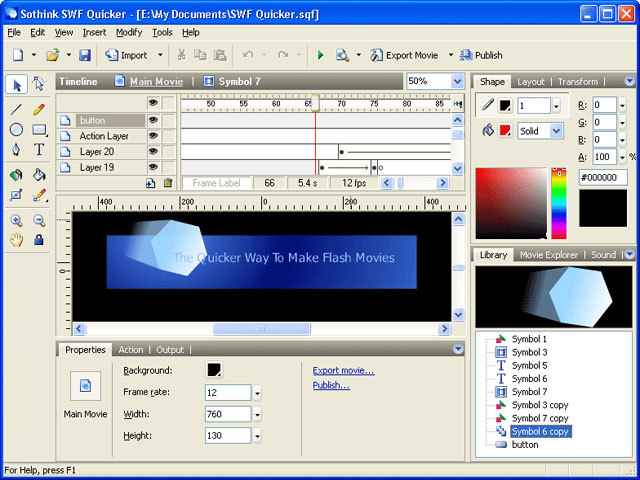Select the Hand tool

(x=16, y=240)
